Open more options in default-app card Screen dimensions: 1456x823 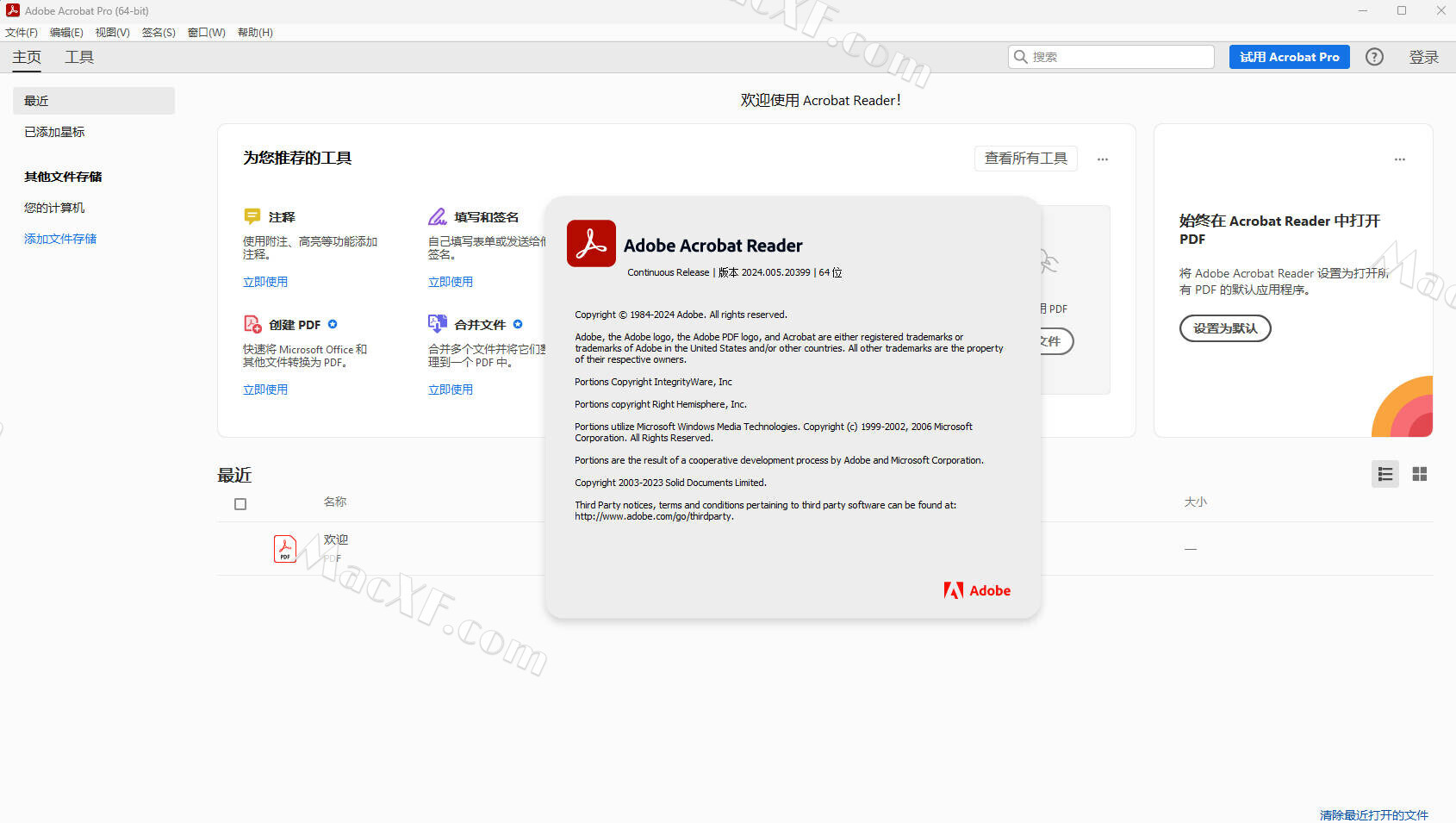1400,159
